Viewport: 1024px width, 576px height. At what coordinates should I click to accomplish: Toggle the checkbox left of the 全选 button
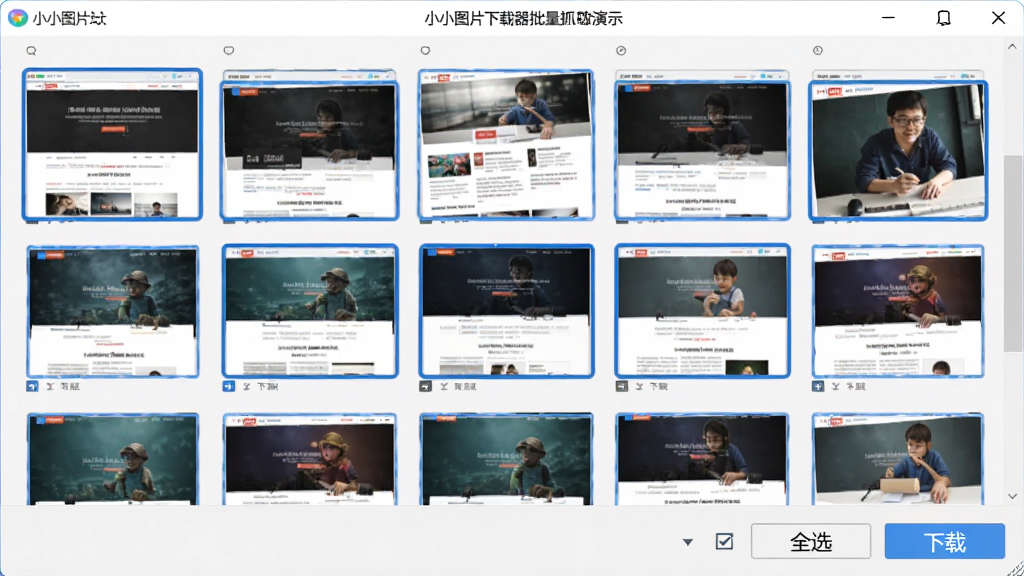click(724, 541)
